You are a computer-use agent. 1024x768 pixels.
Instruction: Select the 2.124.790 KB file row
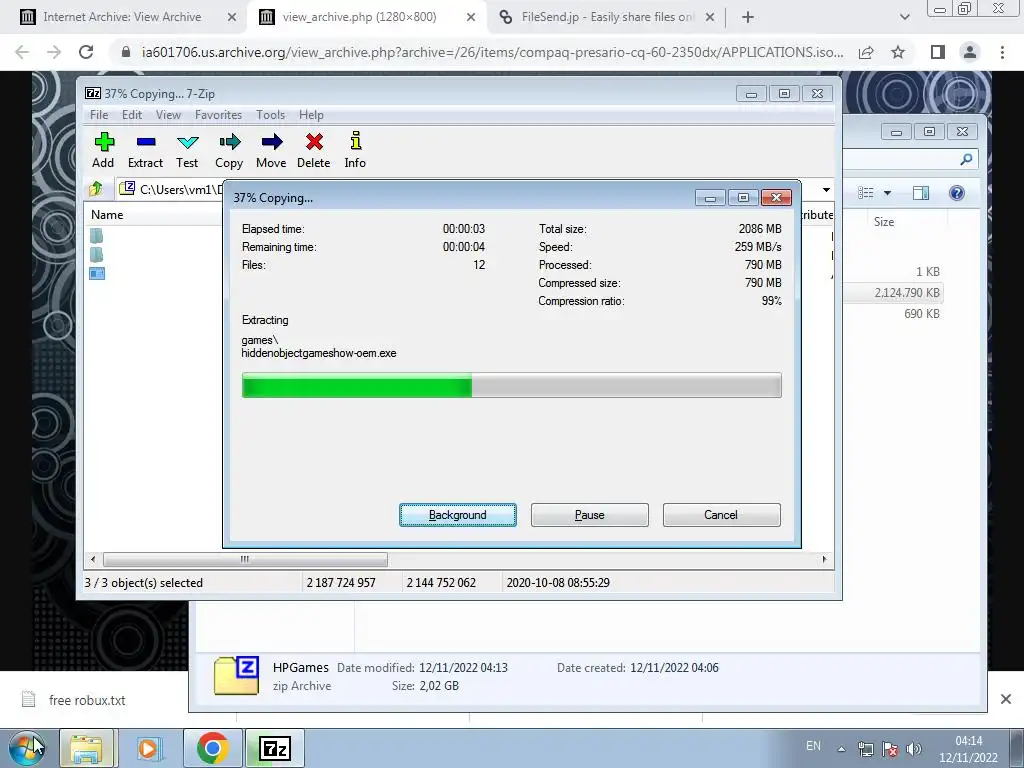894,293
